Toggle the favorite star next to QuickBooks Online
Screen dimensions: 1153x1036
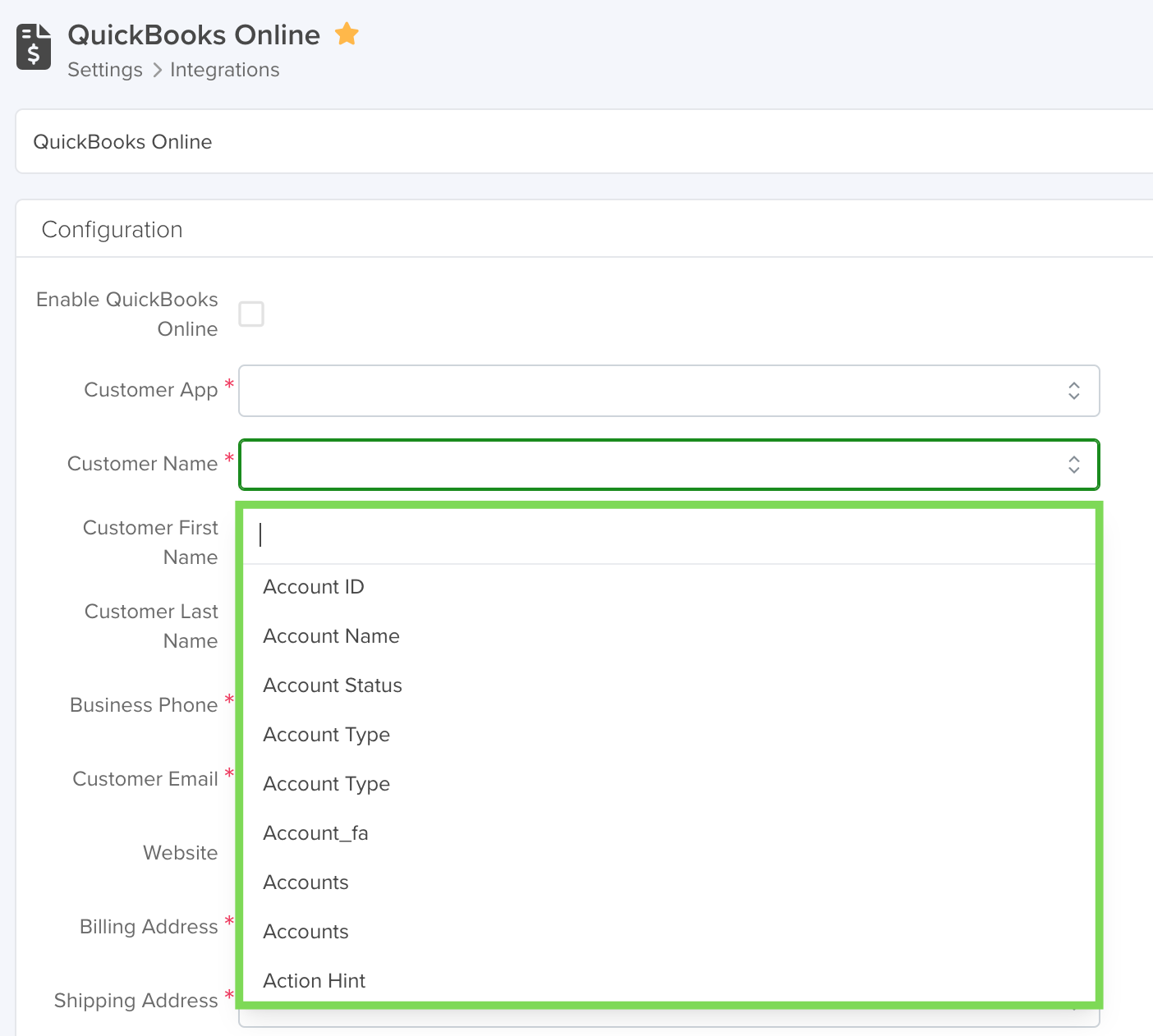[x=347, y=34]
